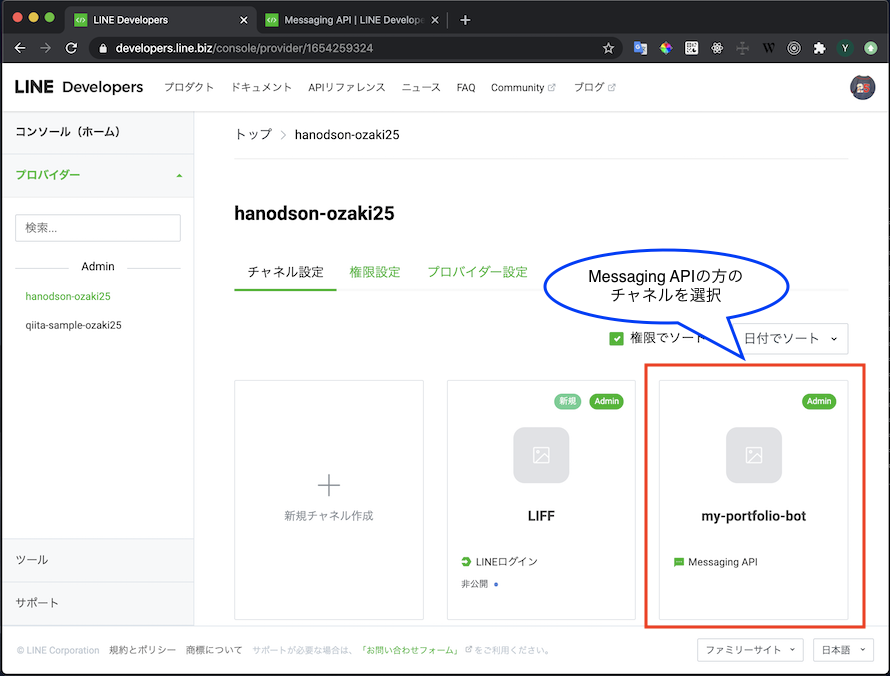The image size is (890, 676).
Task: Open the user account avatar in header
Action: click(x=862, y=87)
